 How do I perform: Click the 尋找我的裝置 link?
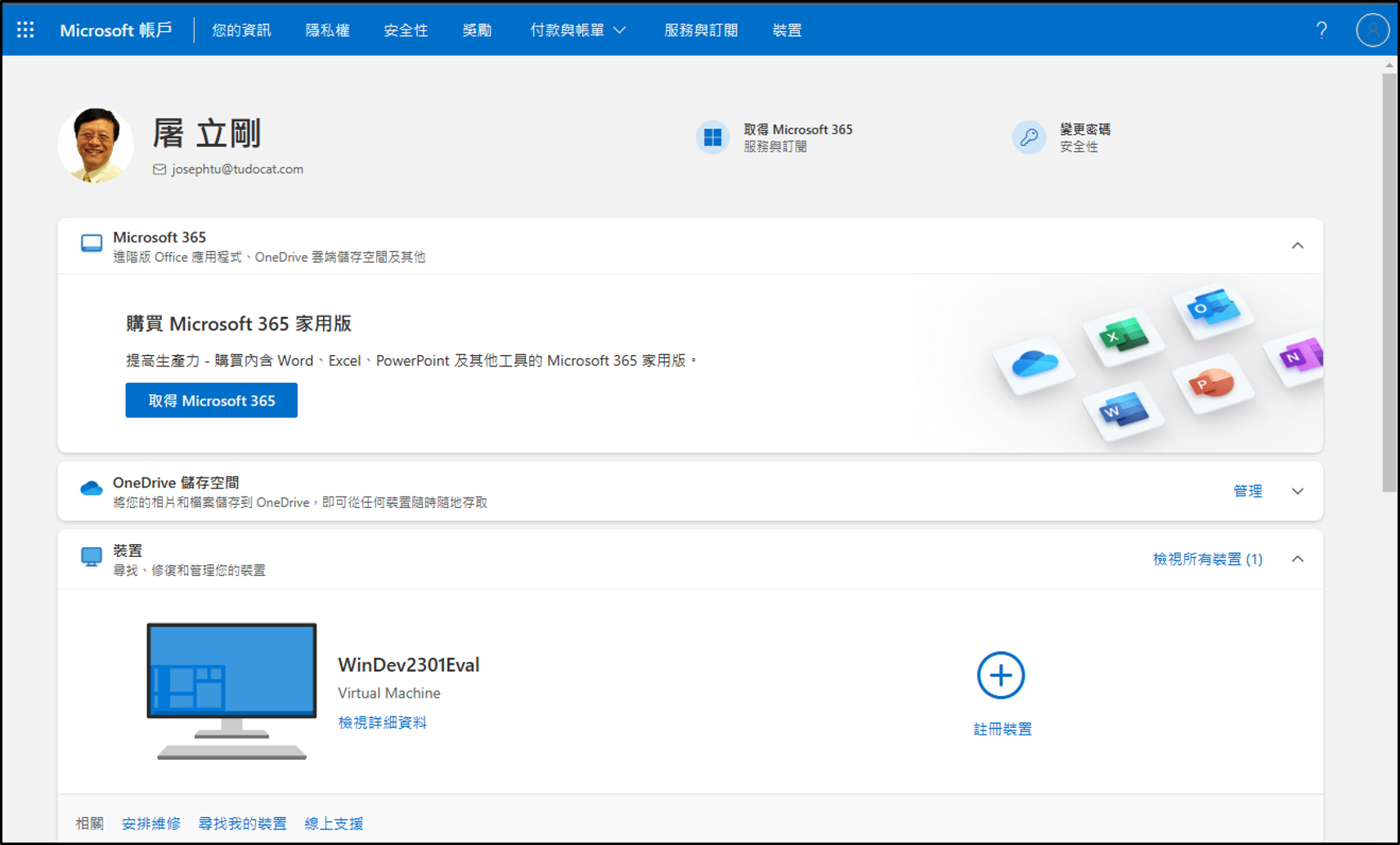(x=242, y=824)
